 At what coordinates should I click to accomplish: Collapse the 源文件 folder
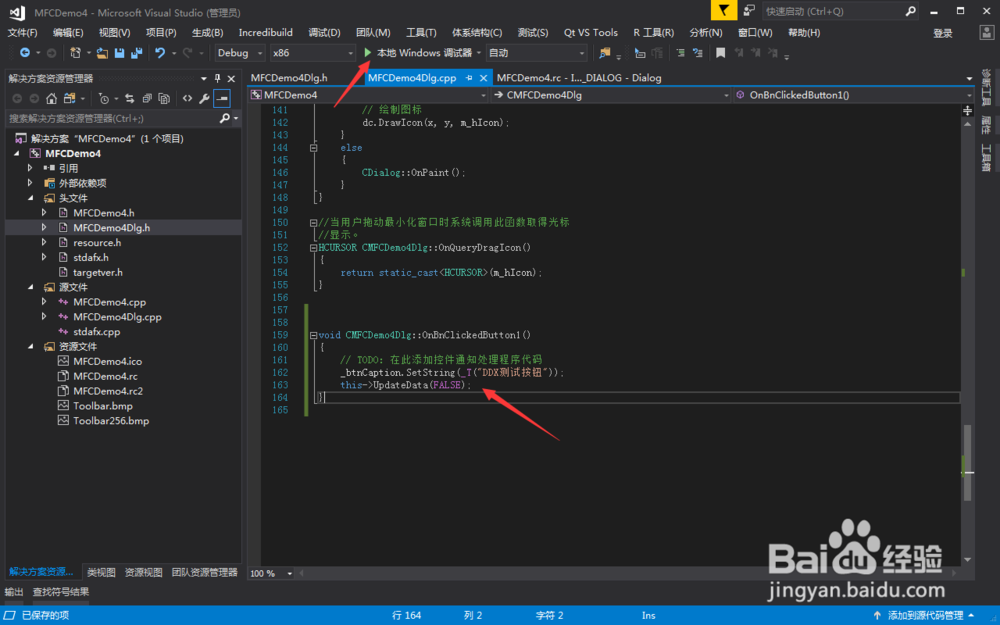(x=30, y=287)
